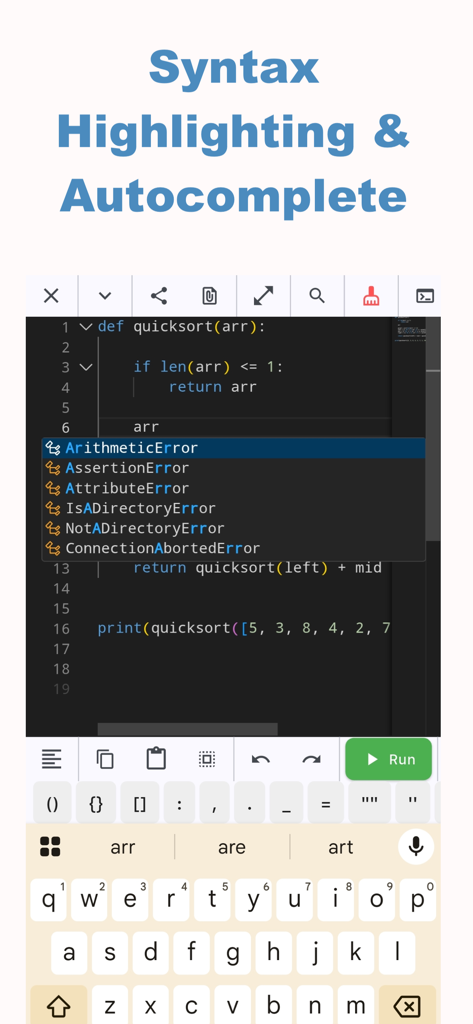Open the keyboard grid menu icon
The height and width of the screenshot is (1024, 473).
[50, 846]
